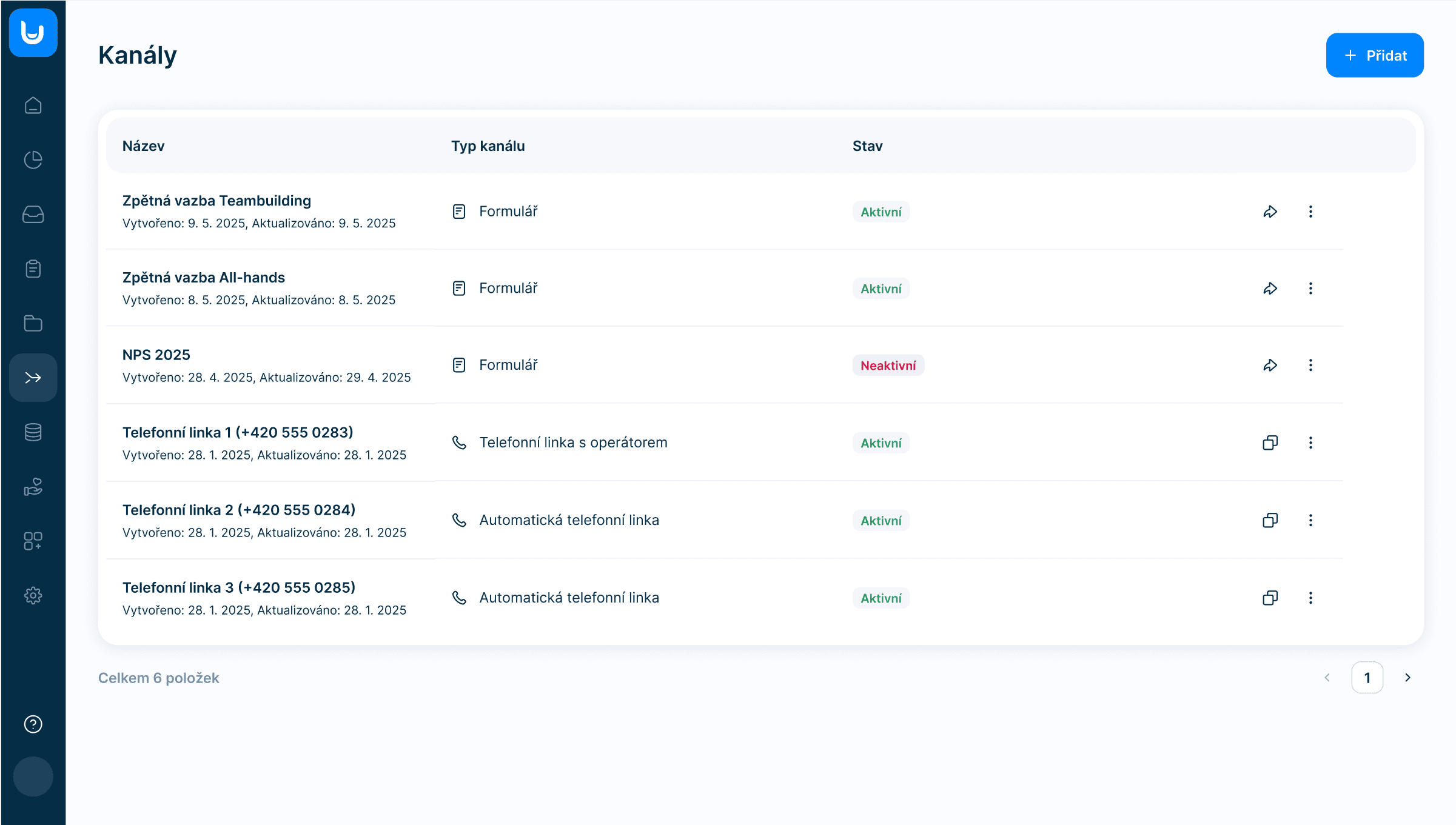Open the settings gear icon in sidebar
1456x825 pixels.
pos(33,595)
